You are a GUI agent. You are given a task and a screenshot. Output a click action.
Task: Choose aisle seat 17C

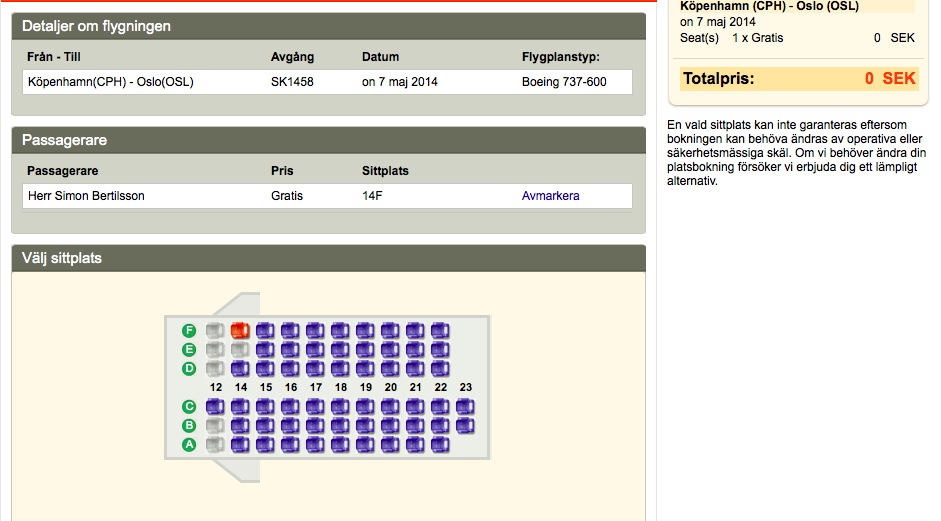click(315, 407)
